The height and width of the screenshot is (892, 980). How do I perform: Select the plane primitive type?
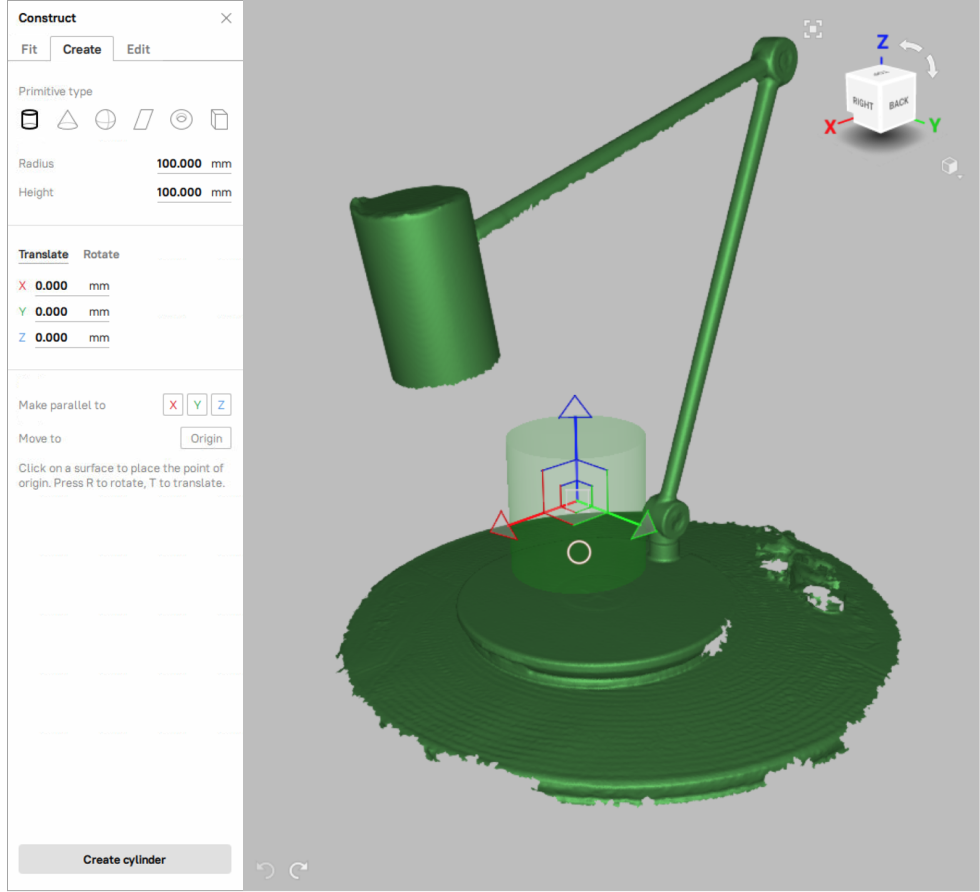[x=144, y=119]
